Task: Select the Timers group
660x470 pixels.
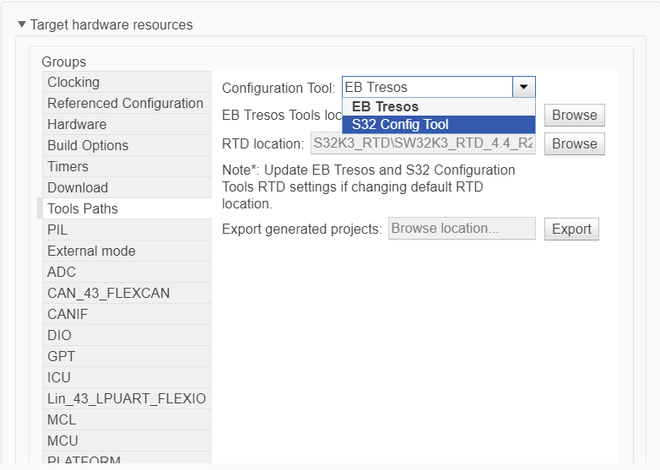Action: click(67, 166)
